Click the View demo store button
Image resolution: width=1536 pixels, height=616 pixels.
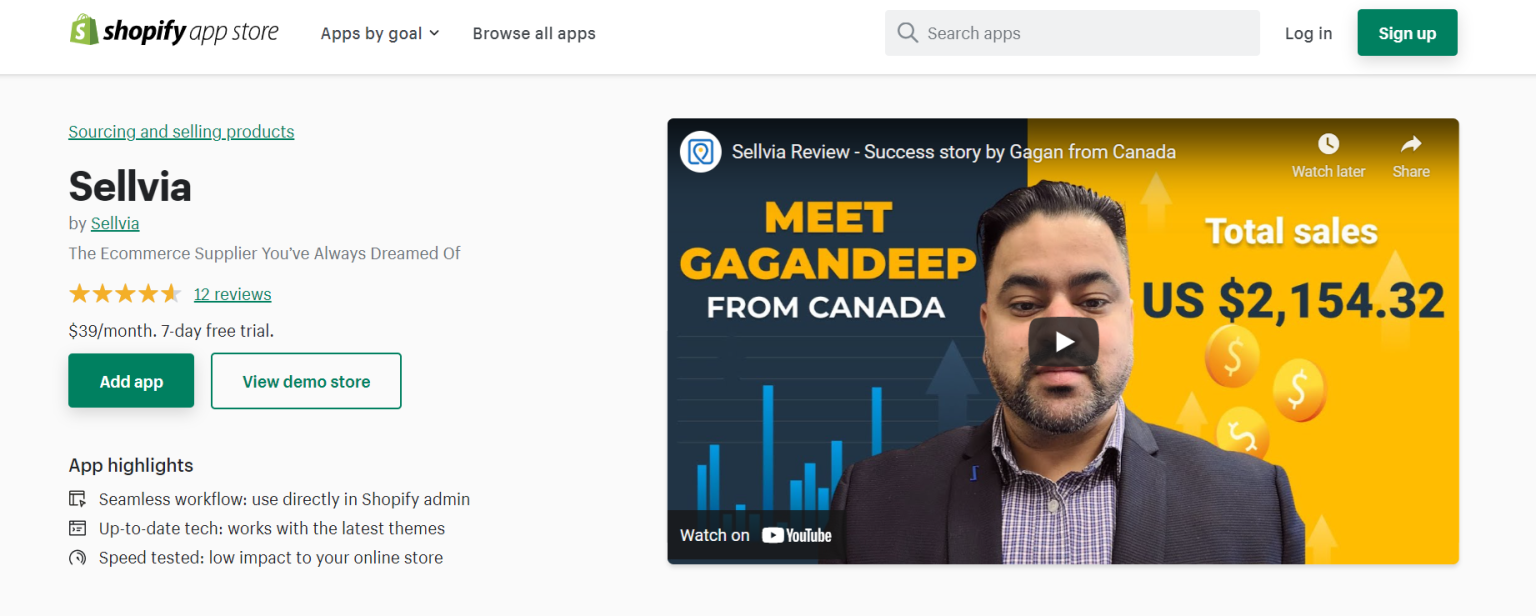306,381
